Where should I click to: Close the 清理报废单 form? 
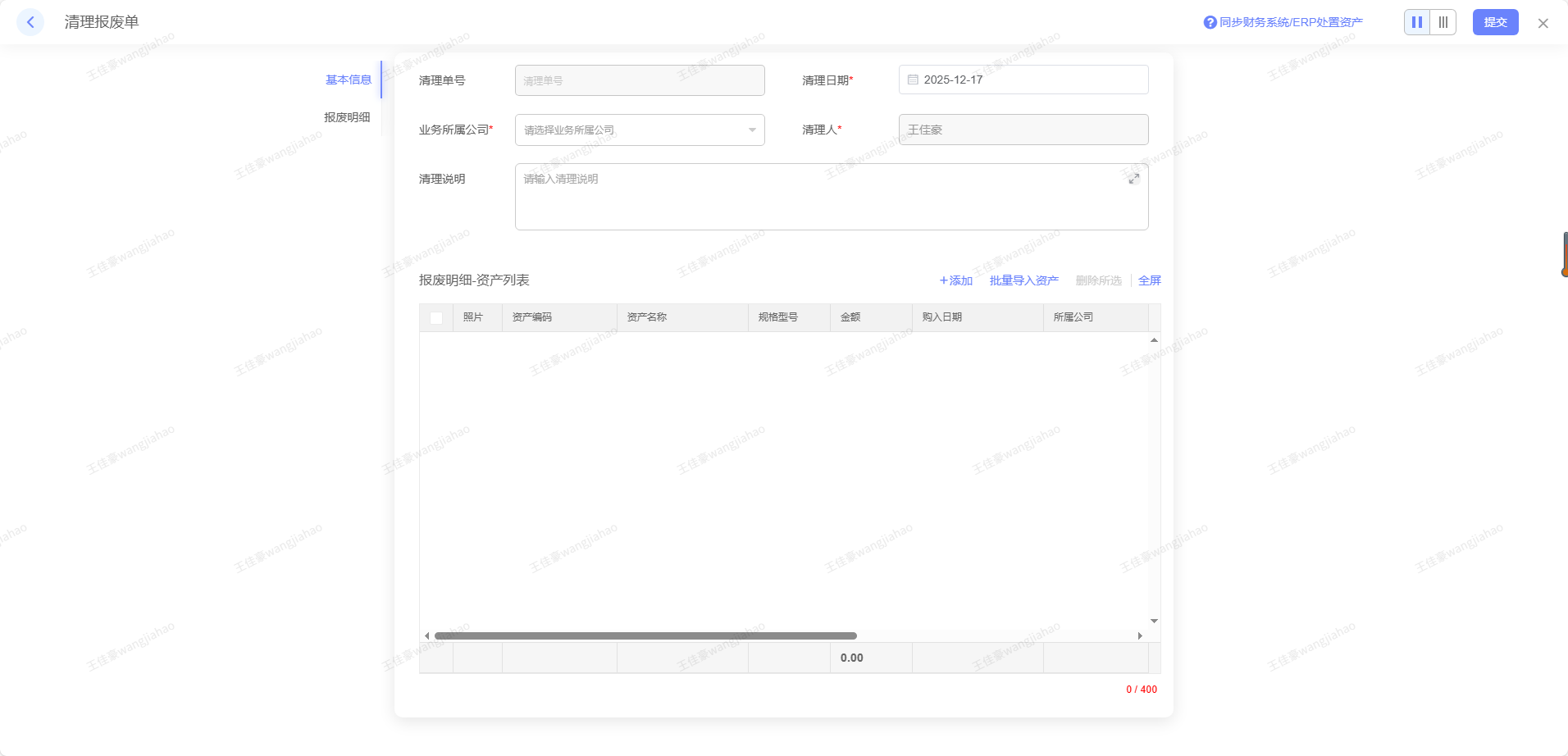point(1543,23)
